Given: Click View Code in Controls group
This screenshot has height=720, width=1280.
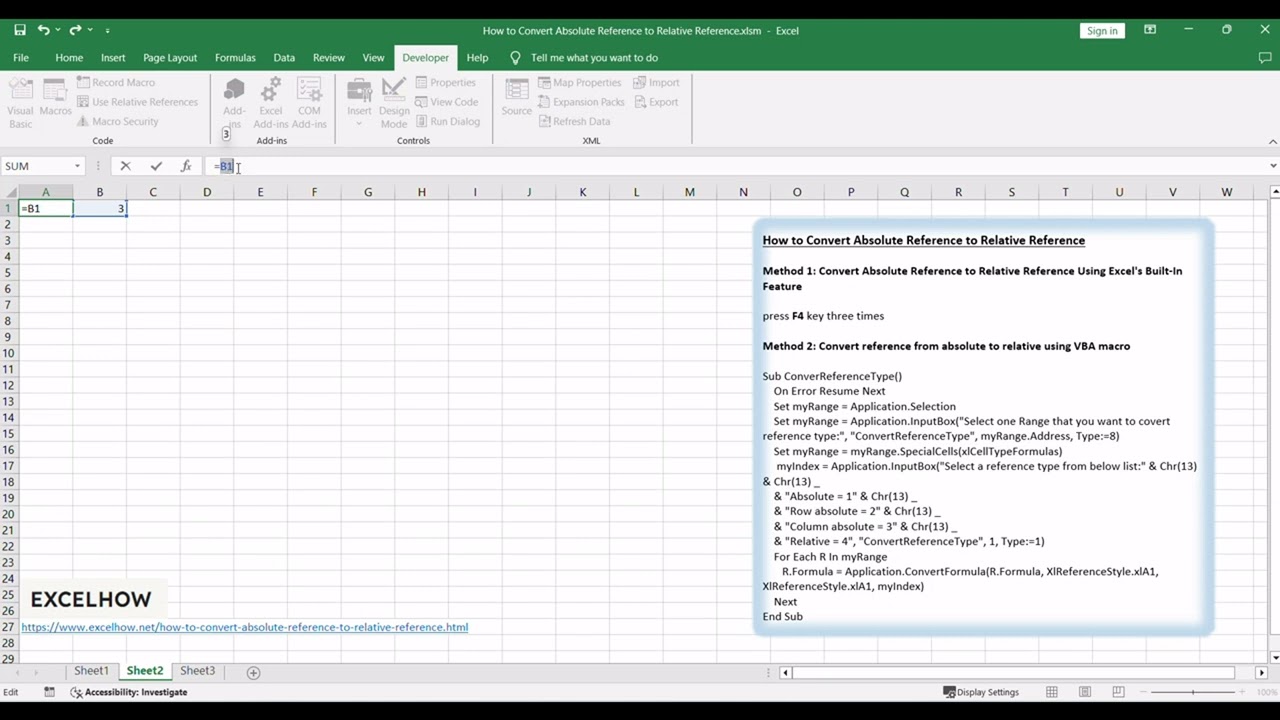Looking at the screenshot, I should [x=446, y=102].
